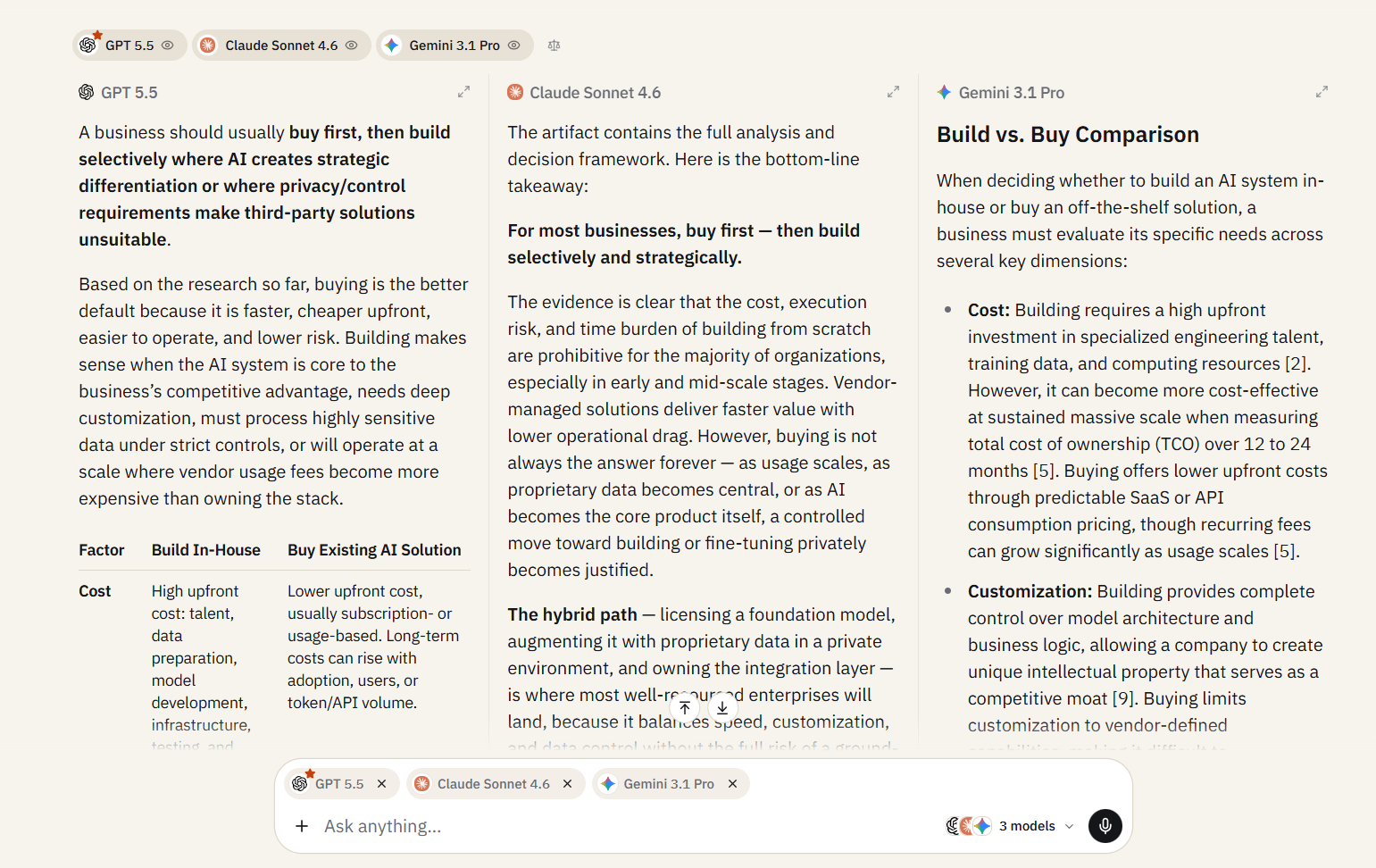
Task: Click the scroll-to-bottom arrow button
Action: (722, 708)
